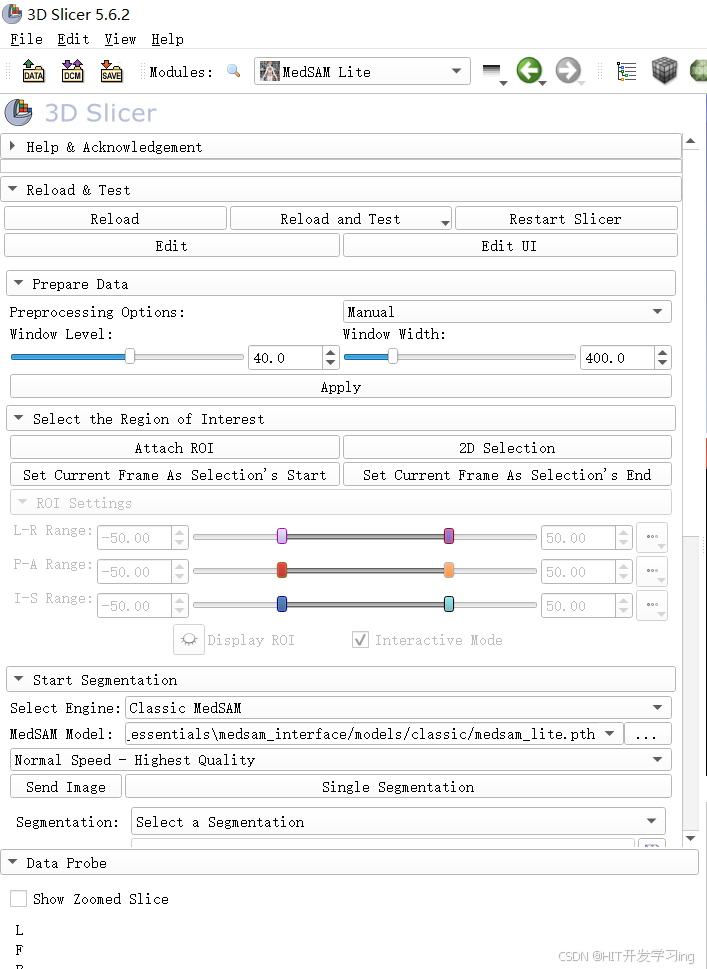Click the Edit button under Reload

tap(171, 246)
